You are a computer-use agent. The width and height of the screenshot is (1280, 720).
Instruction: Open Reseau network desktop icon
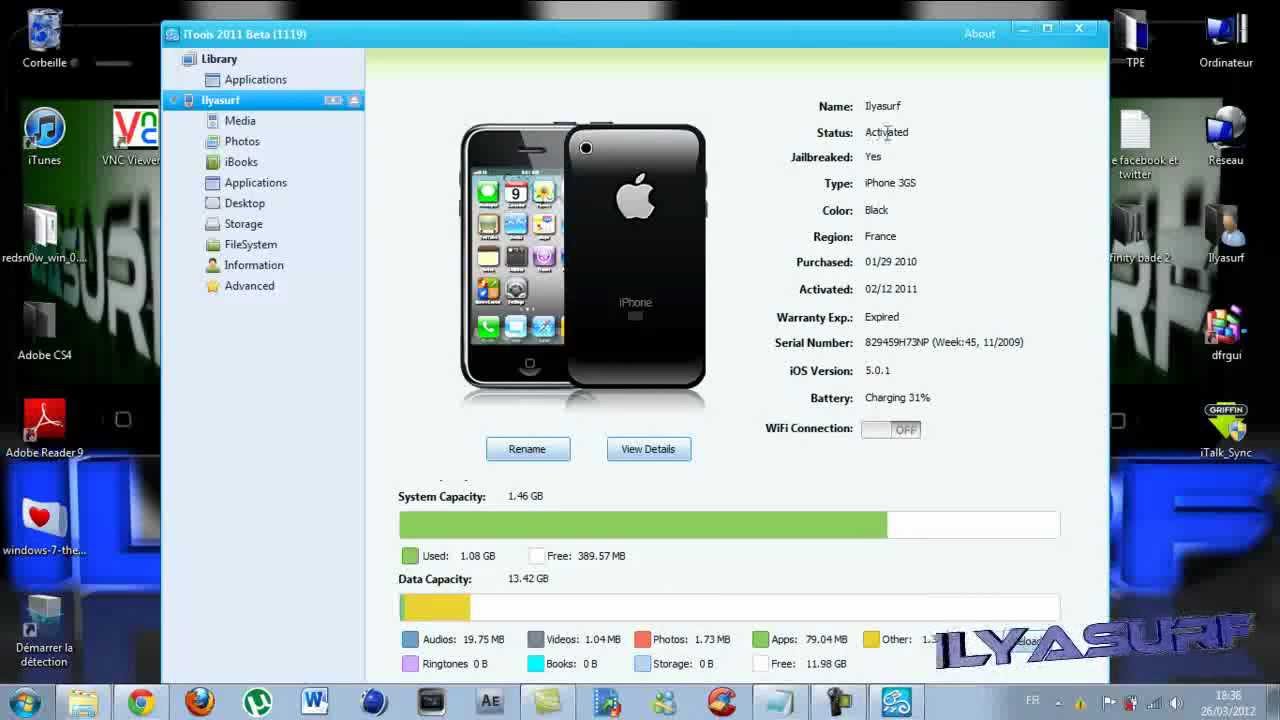1226,136
